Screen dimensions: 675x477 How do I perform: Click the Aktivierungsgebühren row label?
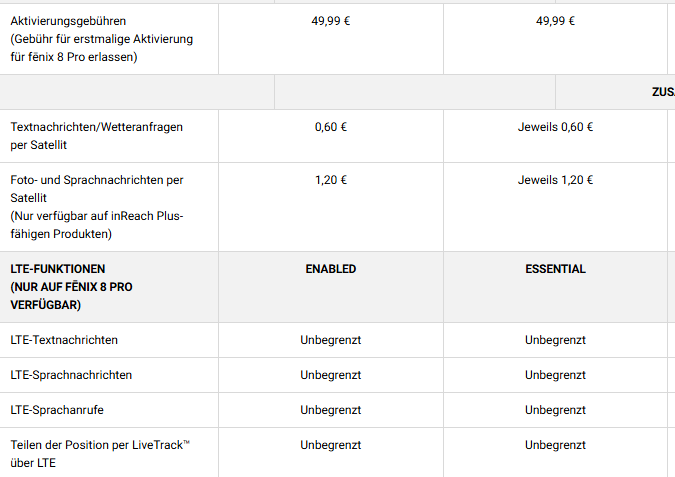click(68, 20)
